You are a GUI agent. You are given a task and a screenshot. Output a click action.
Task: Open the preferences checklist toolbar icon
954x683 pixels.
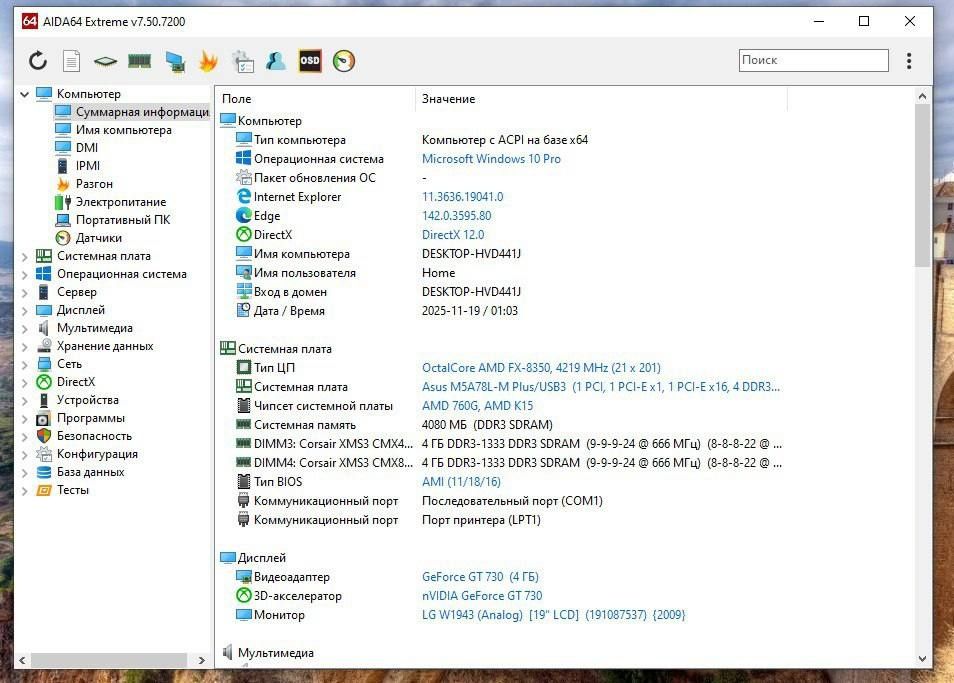[x=243, y=61]
